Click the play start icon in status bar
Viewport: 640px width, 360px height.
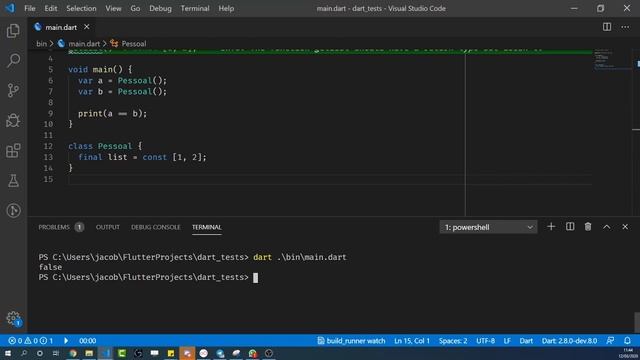pos(66,340)
